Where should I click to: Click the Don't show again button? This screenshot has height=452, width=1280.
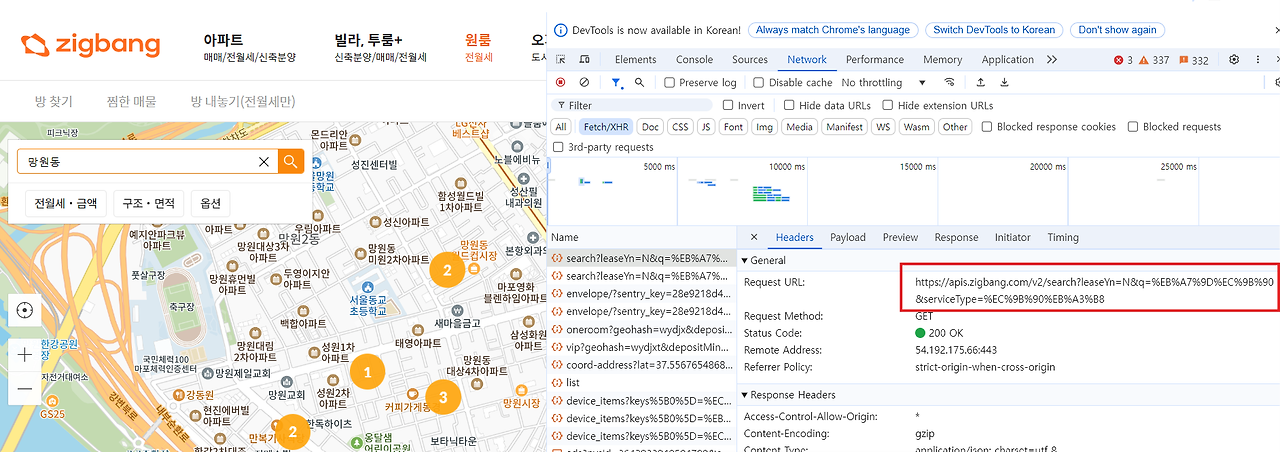(x=1117, y=29)
